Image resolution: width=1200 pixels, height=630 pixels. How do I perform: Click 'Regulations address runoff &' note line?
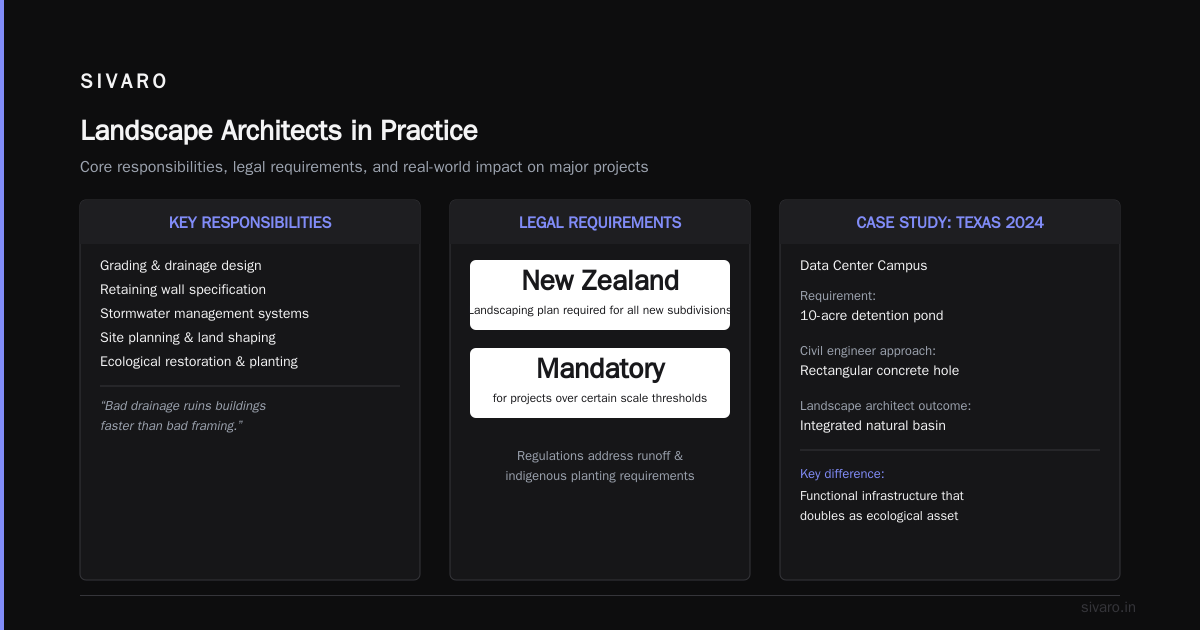(600, 456)
